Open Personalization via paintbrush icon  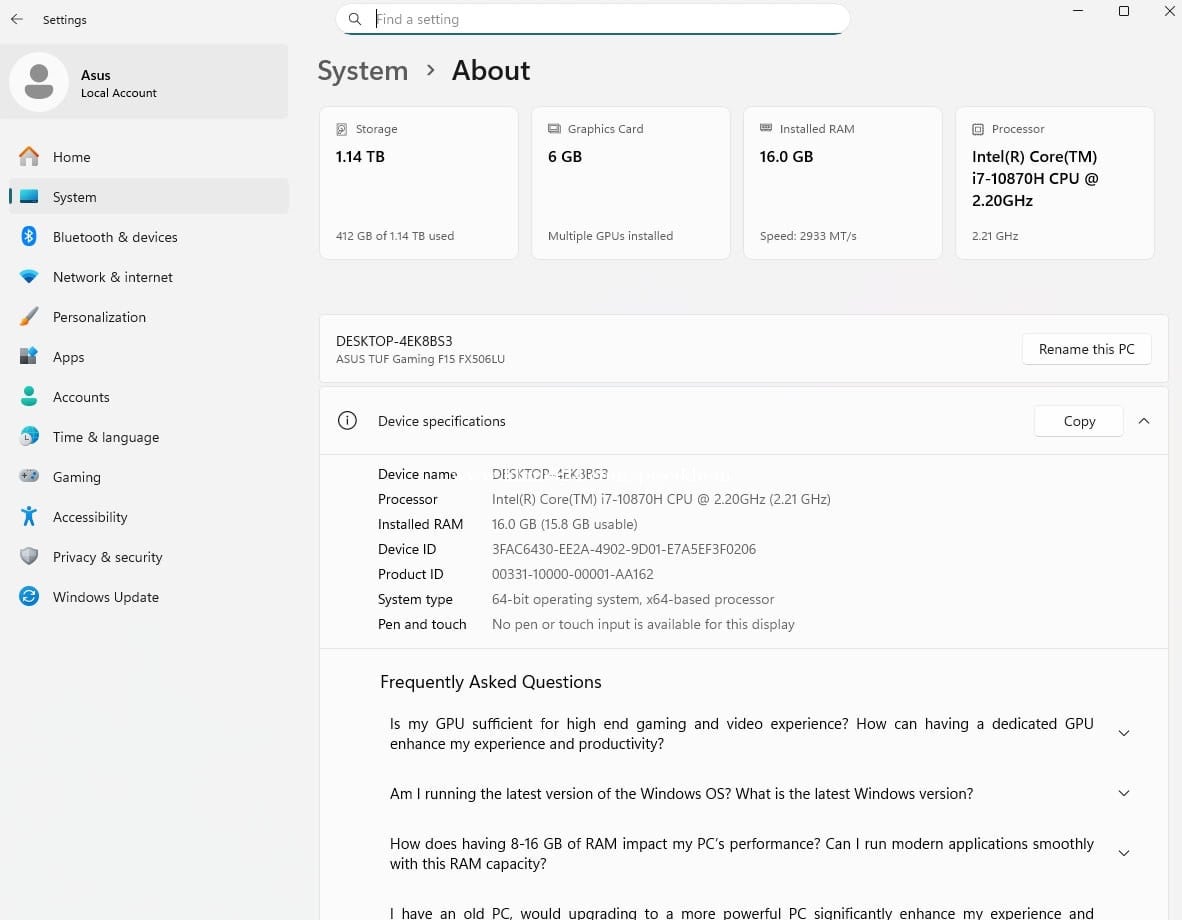click(x=30, y=317)
